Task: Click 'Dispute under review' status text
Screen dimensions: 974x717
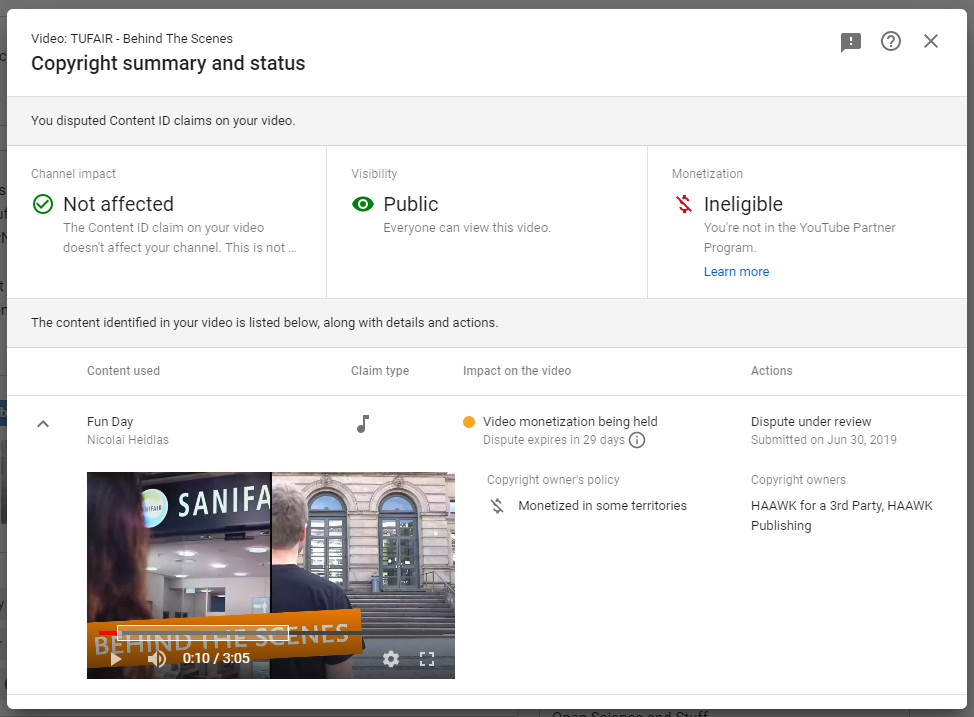Action: click(x=811, y=422)
